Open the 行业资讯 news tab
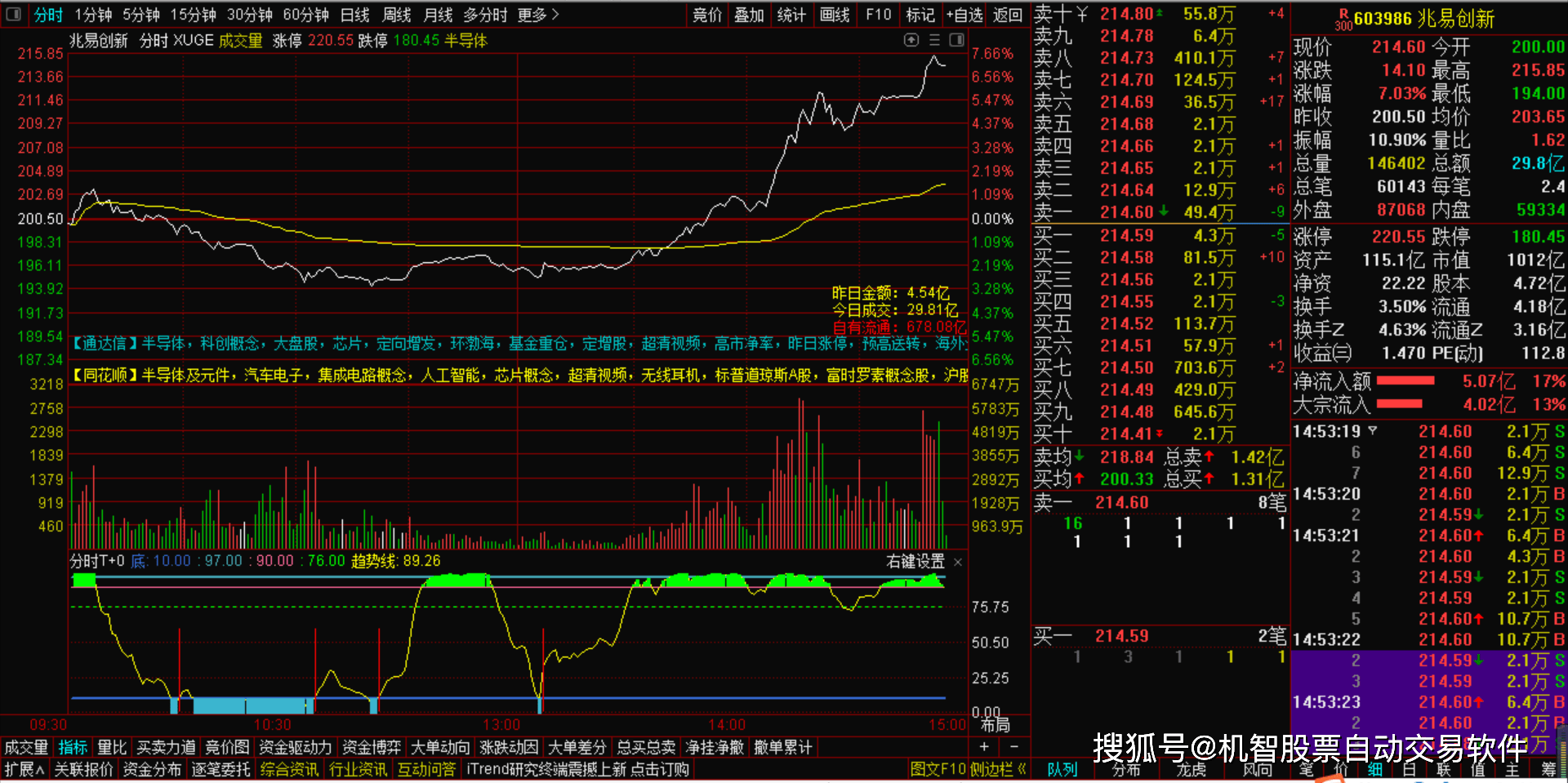This screenshot has width=1568, height=783. point(358,769)
